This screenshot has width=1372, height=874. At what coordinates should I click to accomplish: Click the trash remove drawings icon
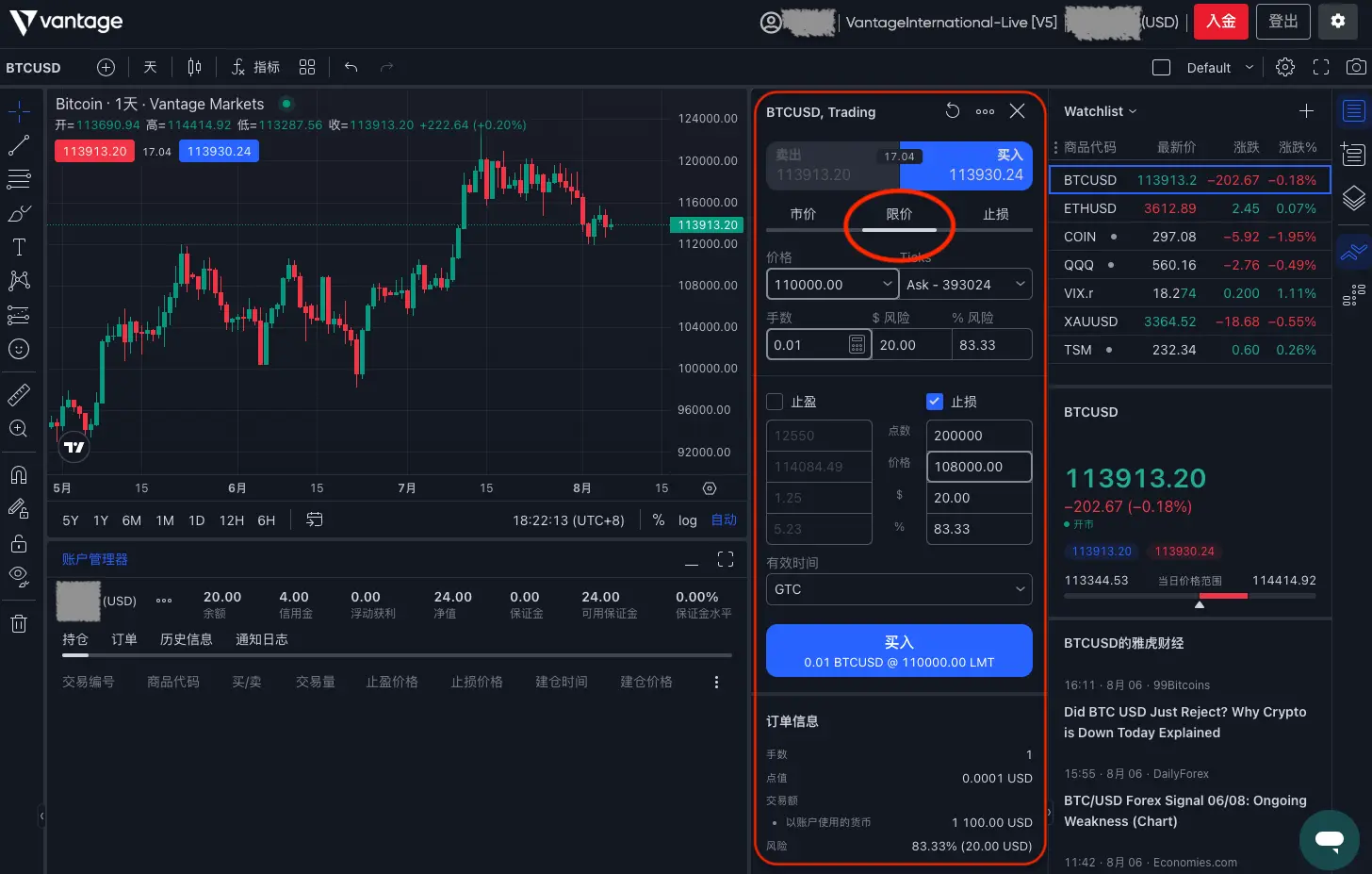tap(19, 623)
